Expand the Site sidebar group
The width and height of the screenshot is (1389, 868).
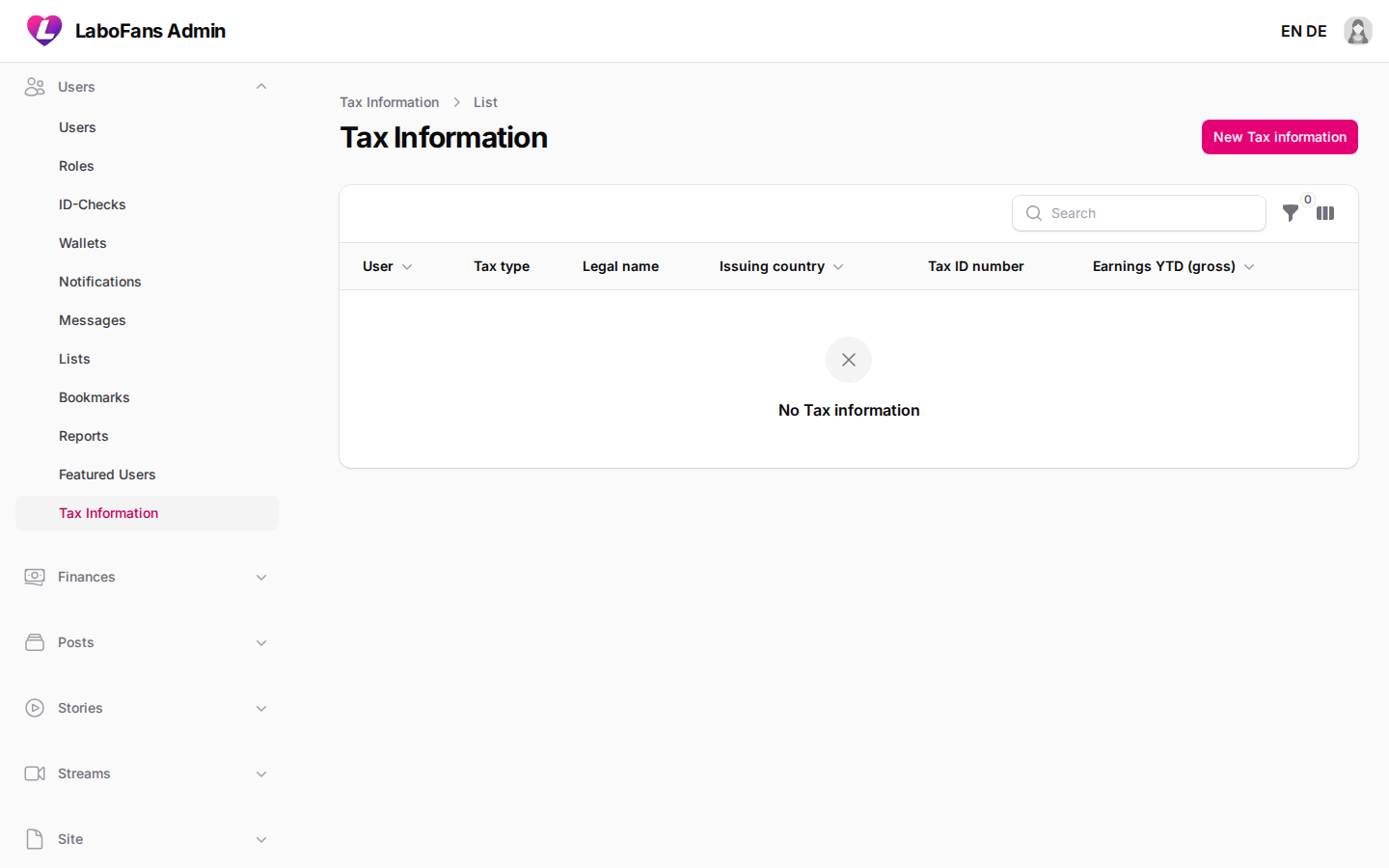tap(261, 839)
